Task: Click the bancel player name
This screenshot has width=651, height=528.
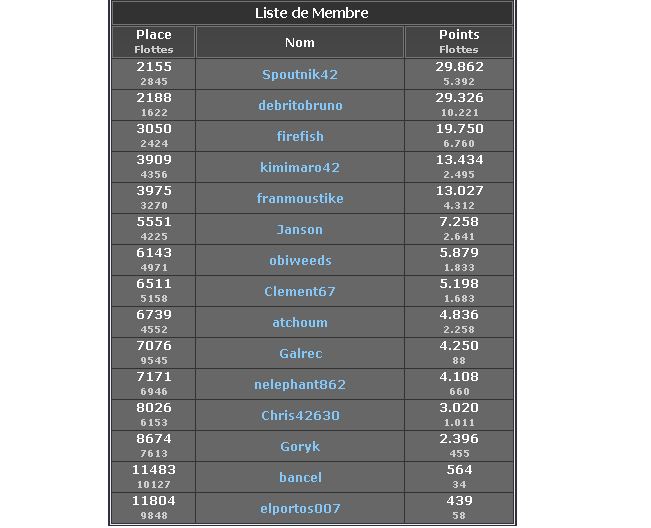Action: (300, 477)
